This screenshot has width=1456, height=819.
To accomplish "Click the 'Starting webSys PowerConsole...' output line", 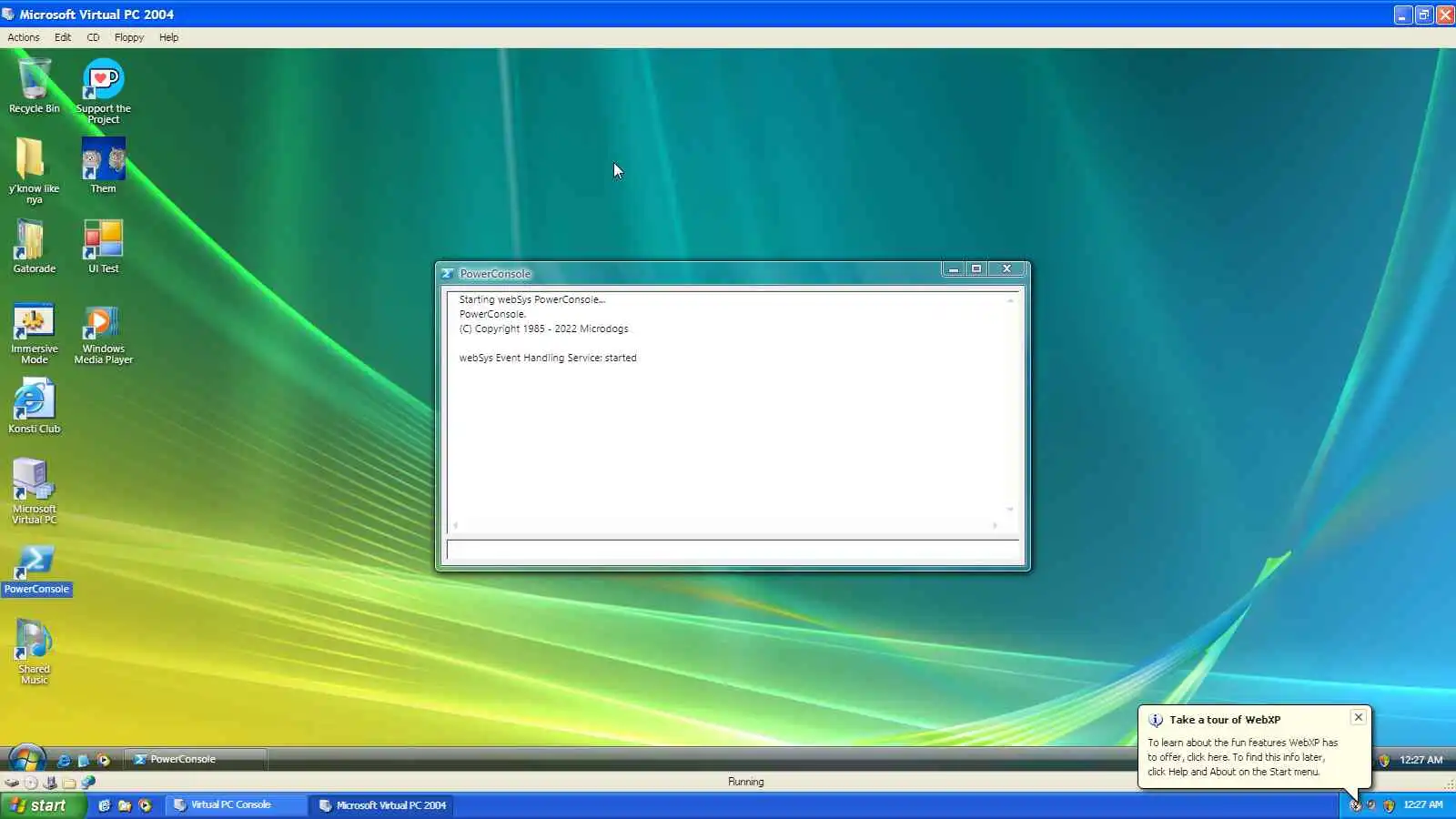I will [531, 299].
